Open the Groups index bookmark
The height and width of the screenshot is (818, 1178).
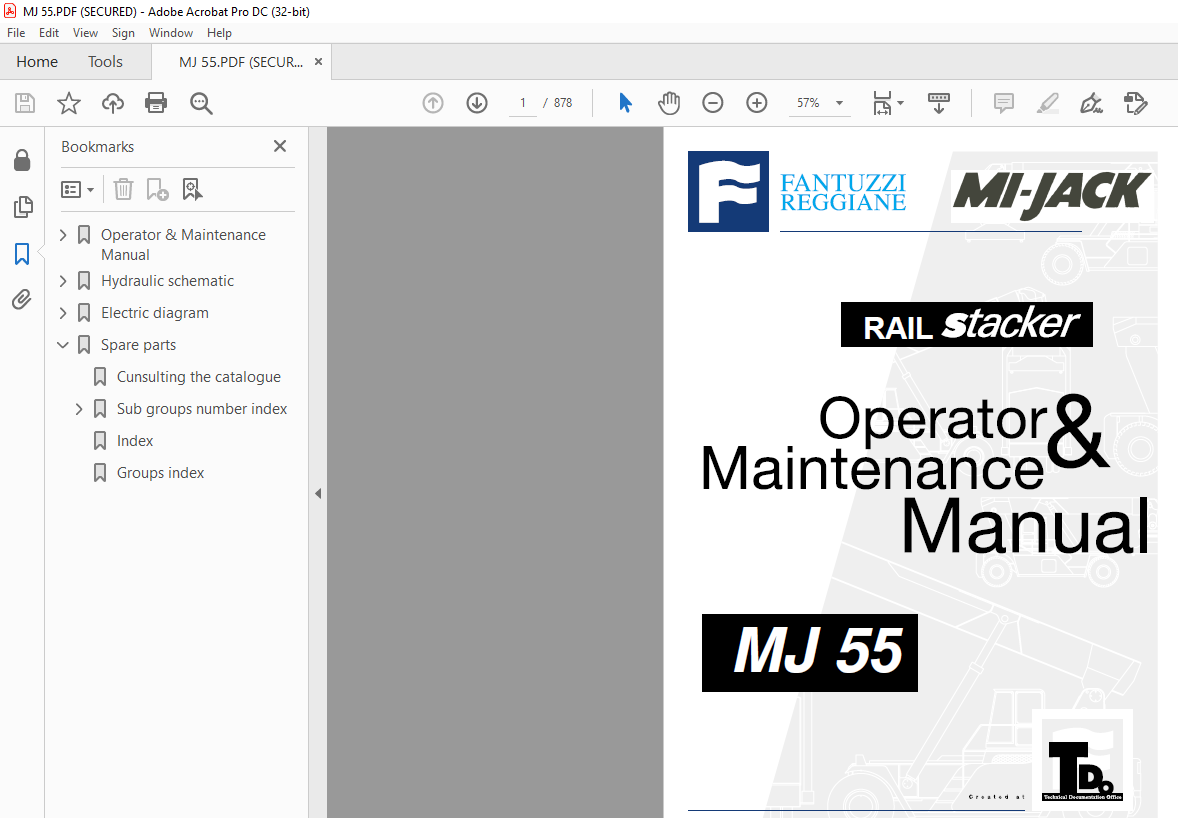[x=160, y=473]
